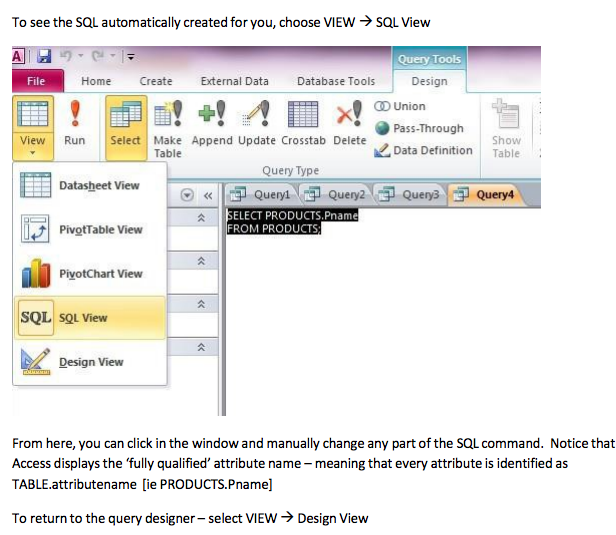Switch to the Query1 document tab
The height and width of the screenshot is (535, 616).
(260, 194)
